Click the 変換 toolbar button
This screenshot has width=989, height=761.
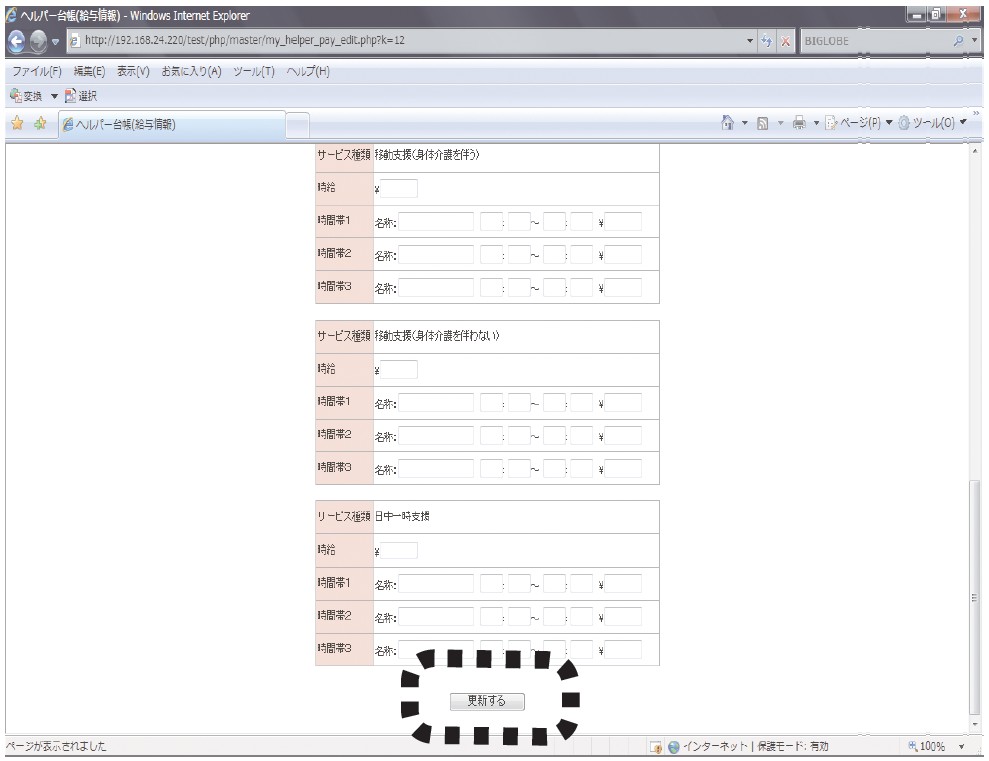(x=26, y=96)
